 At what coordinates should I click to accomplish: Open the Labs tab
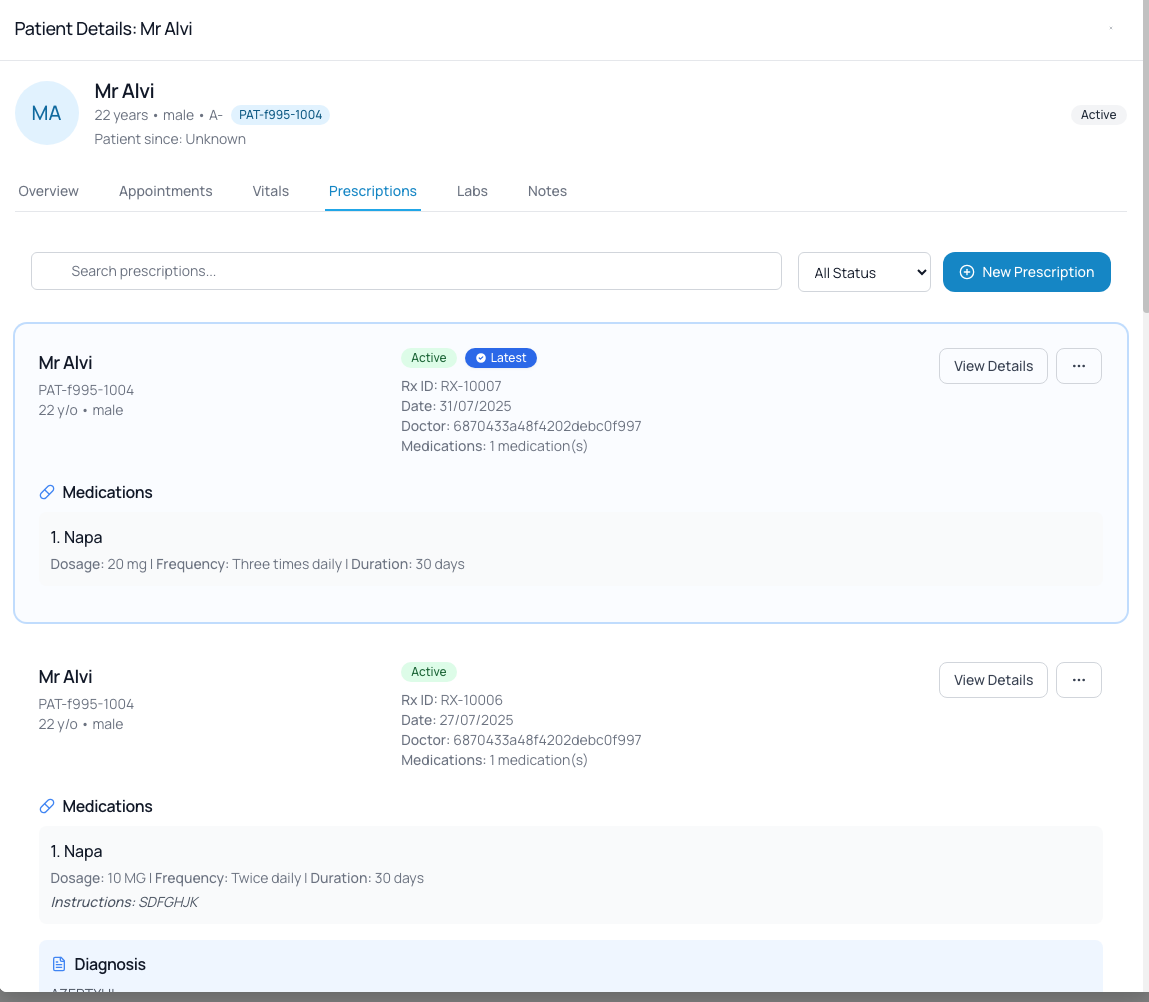point(472,191)
